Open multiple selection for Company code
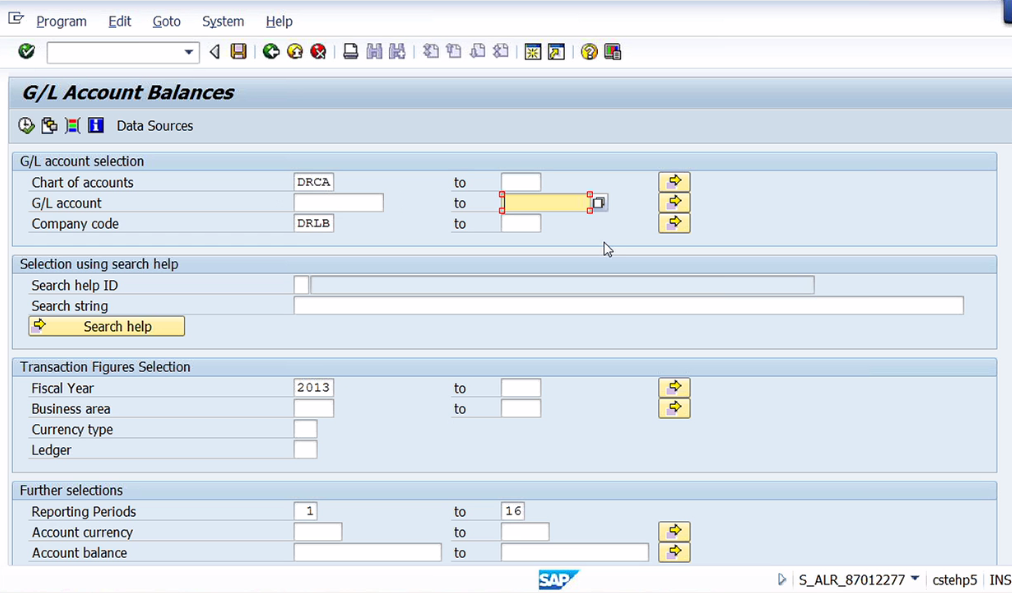Screen dimensions: 1012x593 674,223
